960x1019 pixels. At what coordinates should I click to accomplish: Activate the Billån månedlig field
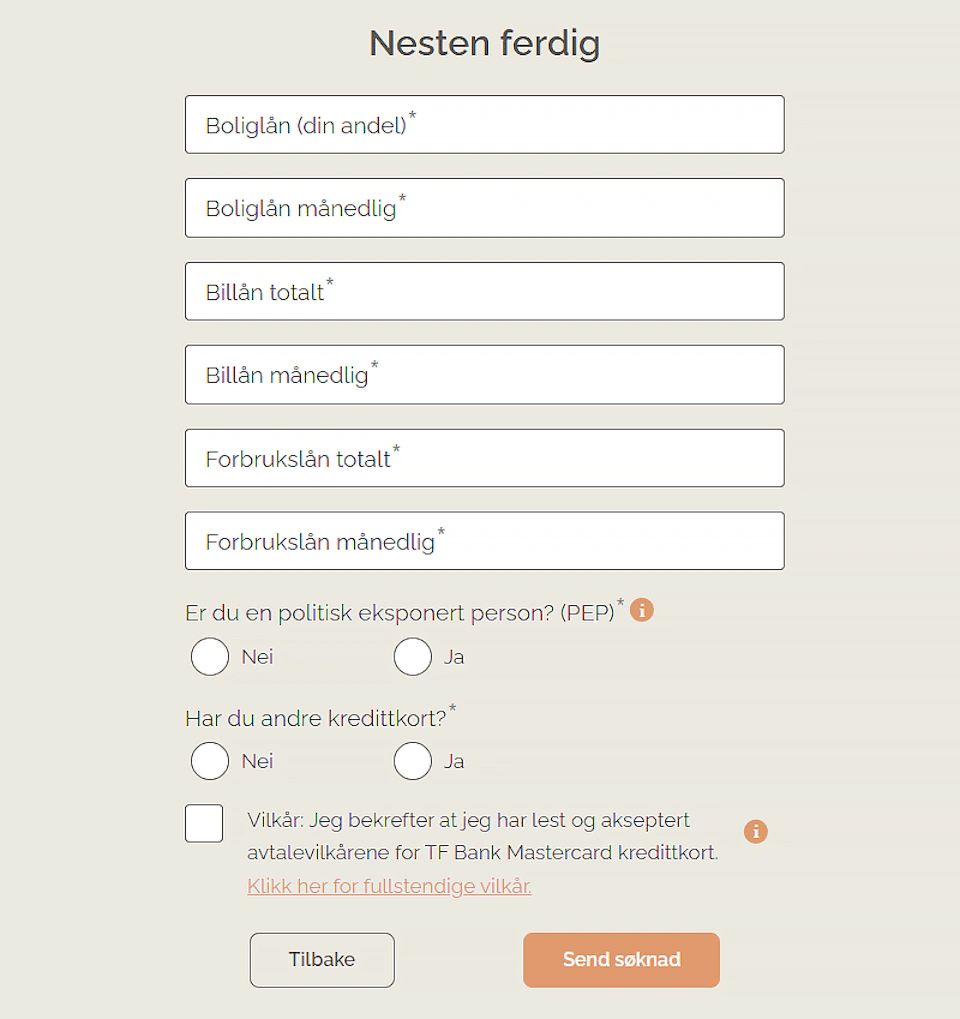pyautogui.click(x=484, y=375)
